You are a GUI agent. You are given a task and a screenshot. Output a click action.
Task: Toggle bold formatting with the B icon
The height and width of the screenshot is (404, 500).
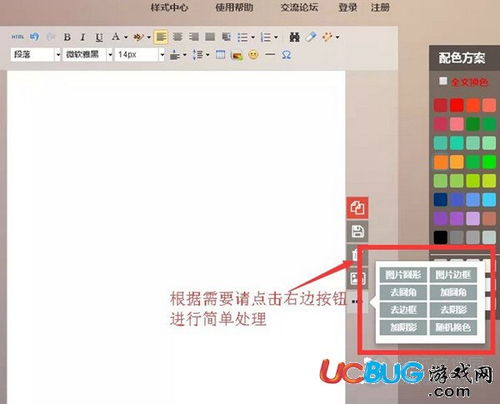coord(67,37)
